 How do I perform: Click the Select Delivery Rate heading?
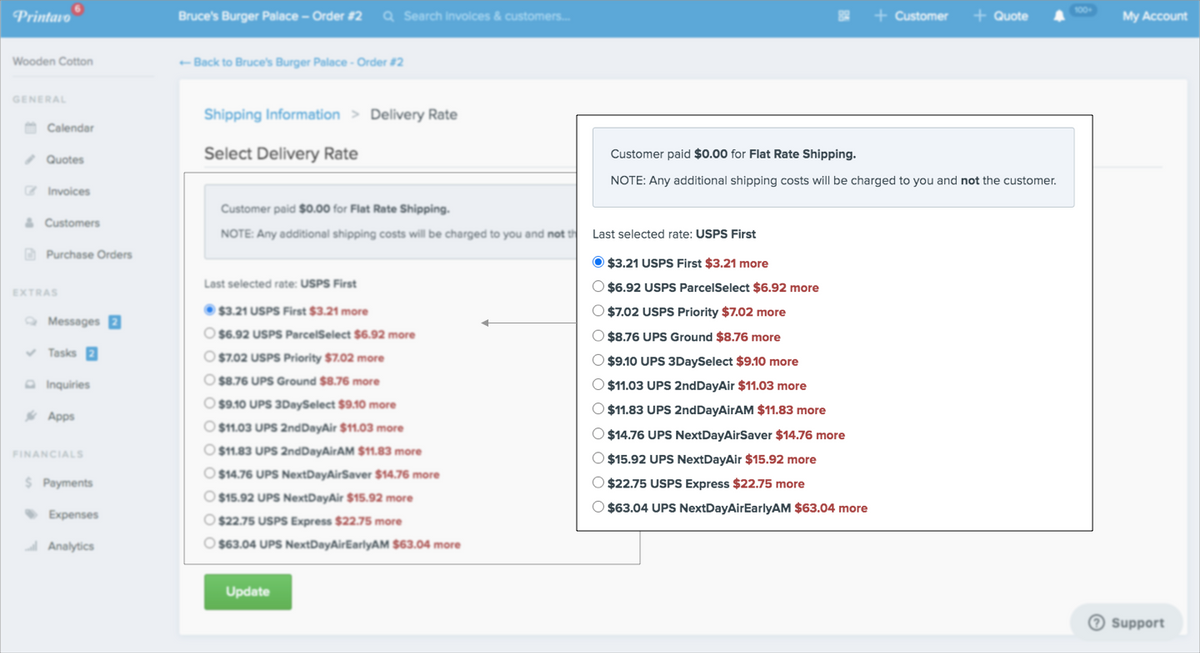(x=281, y=154)
